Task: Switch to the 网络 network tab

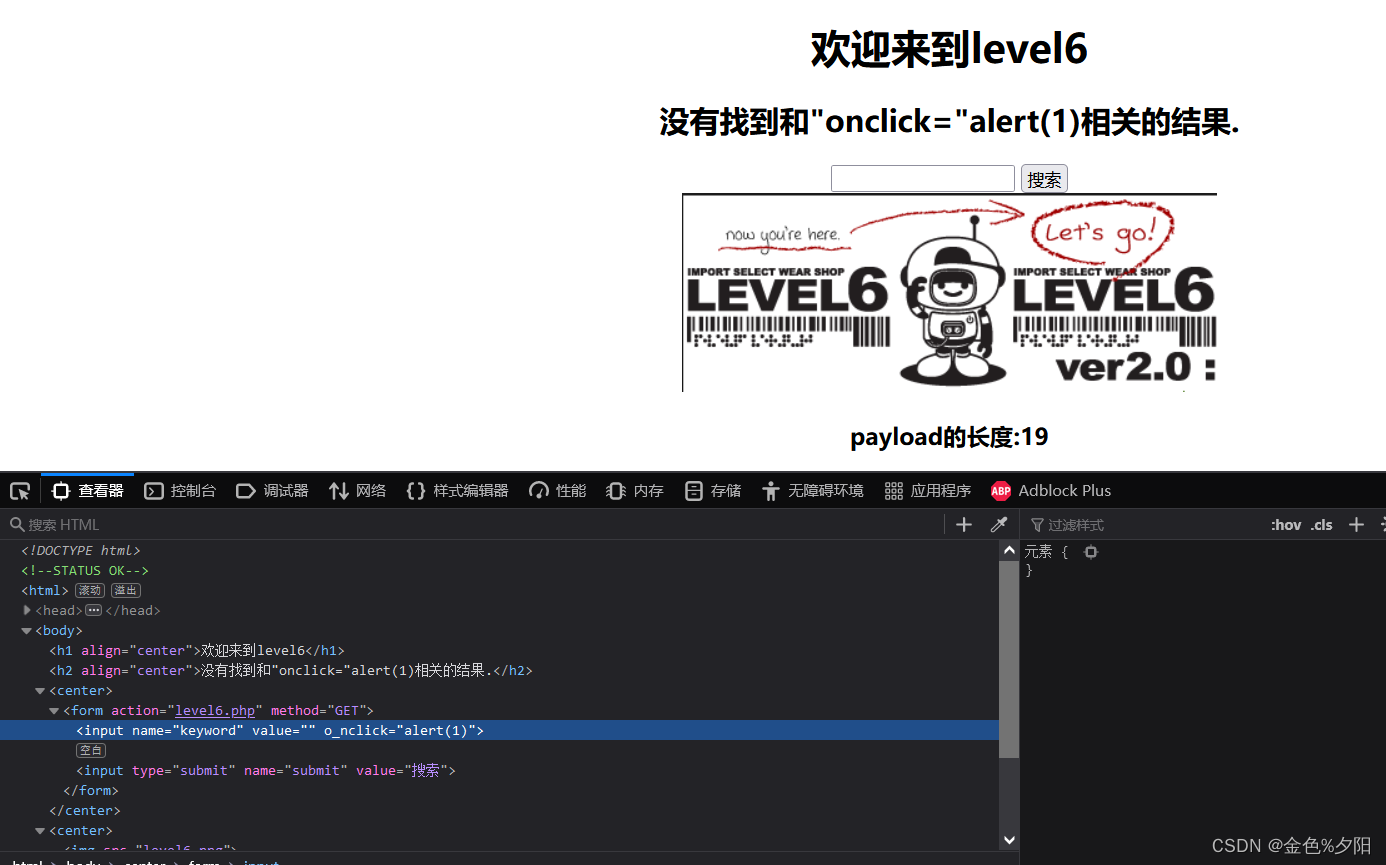Action: coord(357,491)
